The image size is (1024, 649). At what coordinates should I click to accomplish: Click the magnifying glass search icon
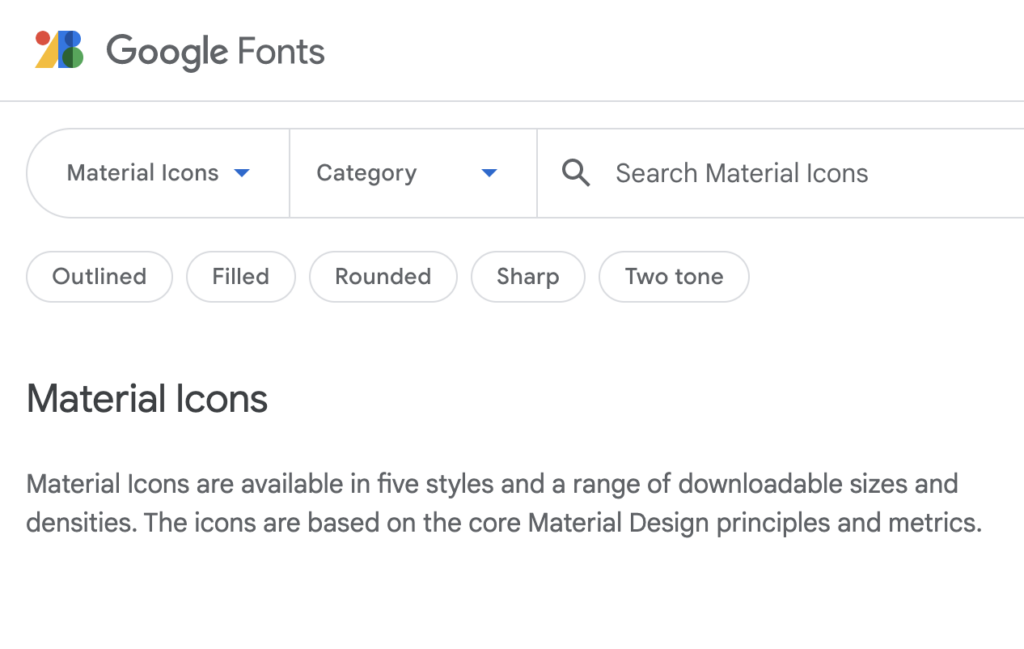[576, 173]
